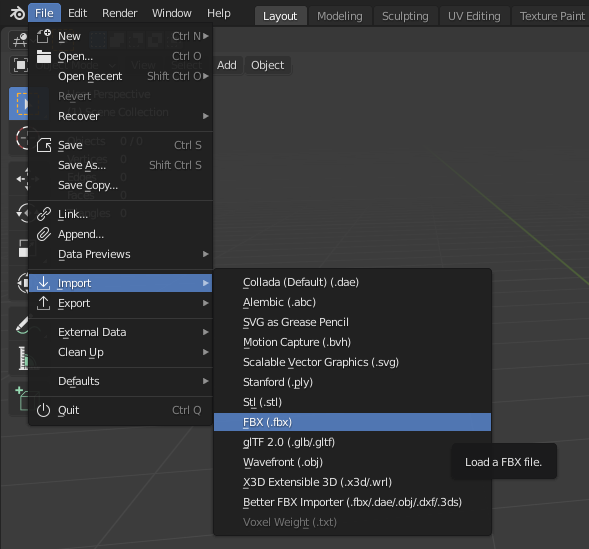Image resolution: width=589 pixels, height=549 pixels.
Task: Import FBX (.fbx) file
Action: coord(352,422)
